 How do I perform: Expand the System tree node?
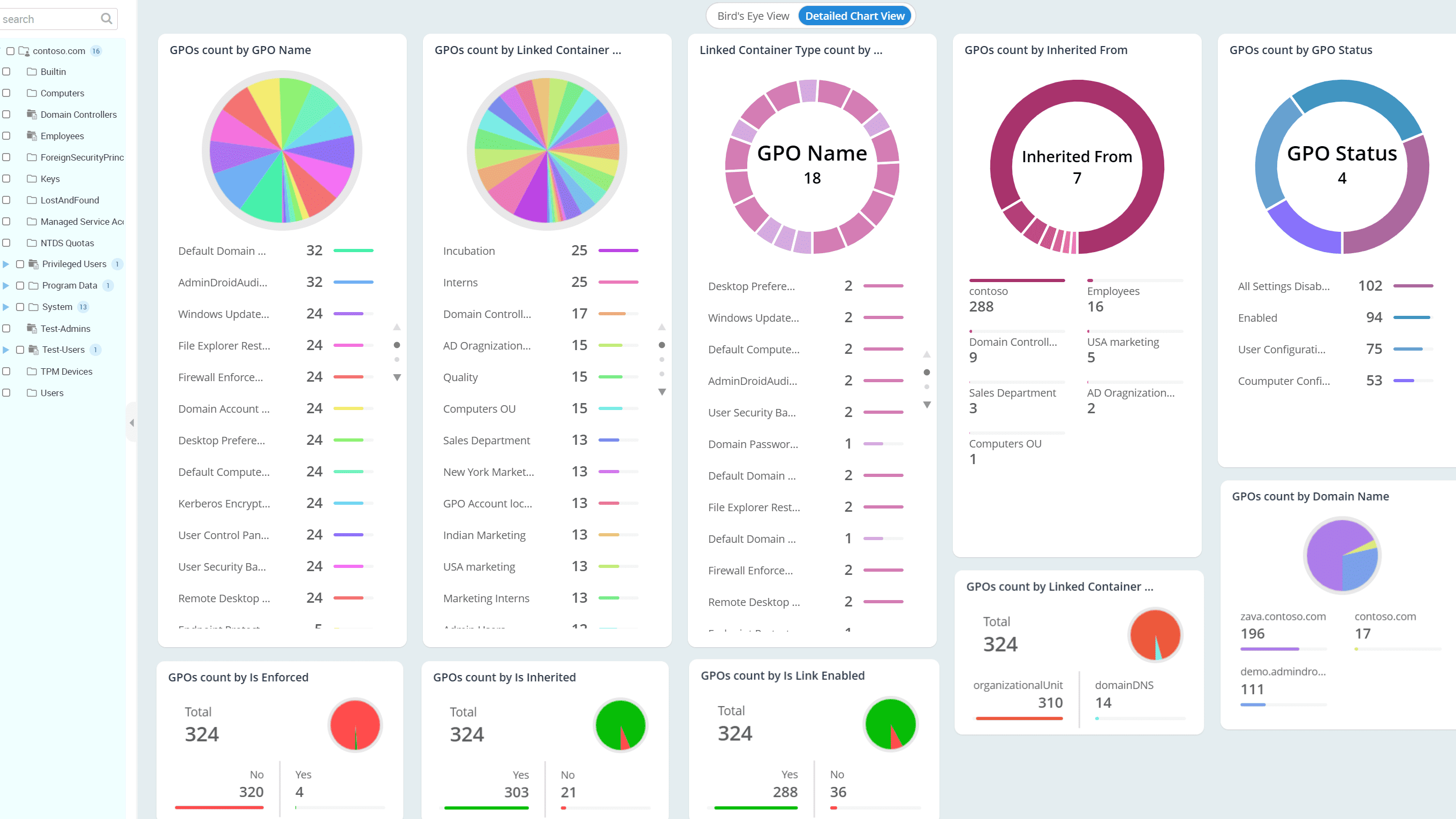tap(6, 307)
